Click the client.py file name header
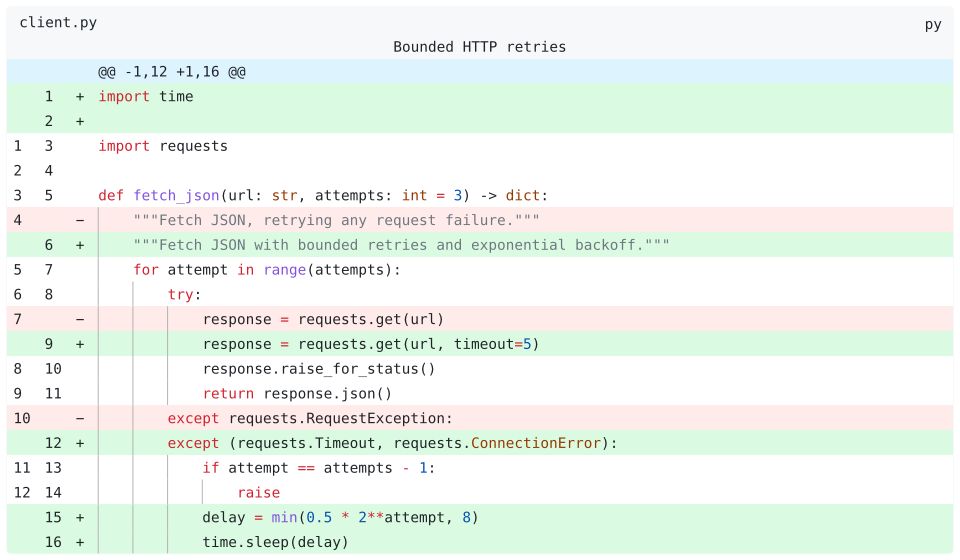The image size is (960, 560). click(x=58, y=23)
